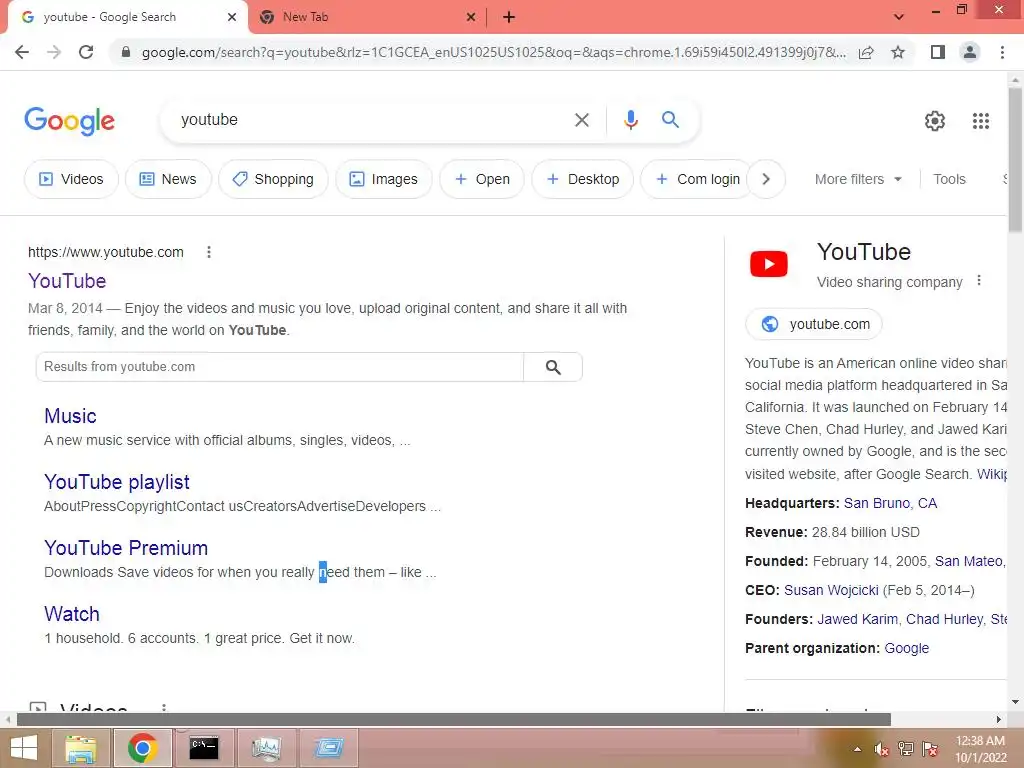Open the Watch sitelink
The image size is (1024, 768).
pyautogui.click(x=72, y=614)
